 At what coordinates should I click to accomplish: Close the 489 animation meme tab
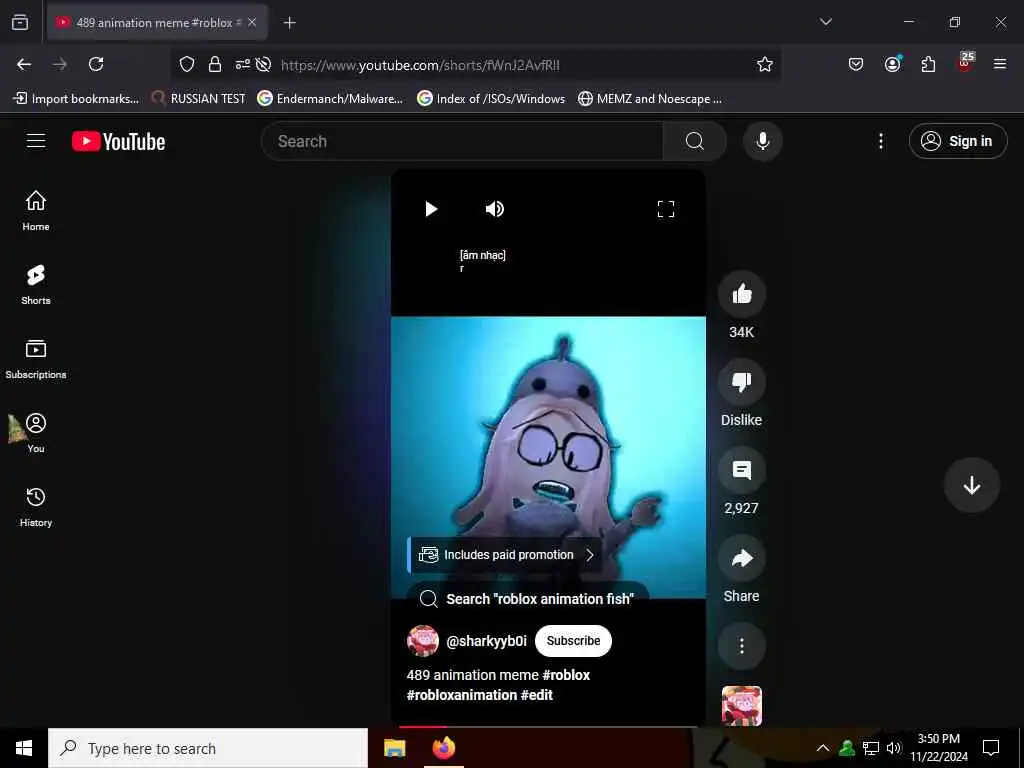[252, 22]
